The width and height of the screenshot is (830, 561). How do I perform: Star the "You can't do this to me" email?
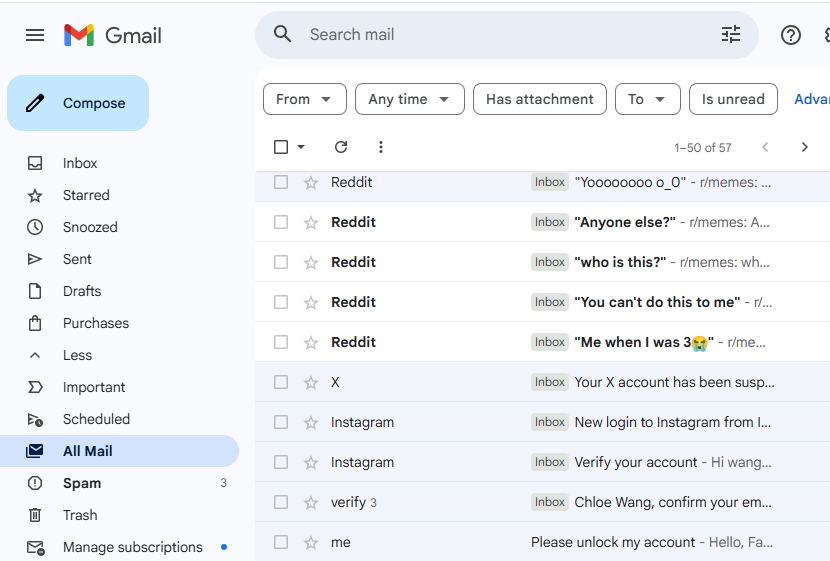[311, 303]
